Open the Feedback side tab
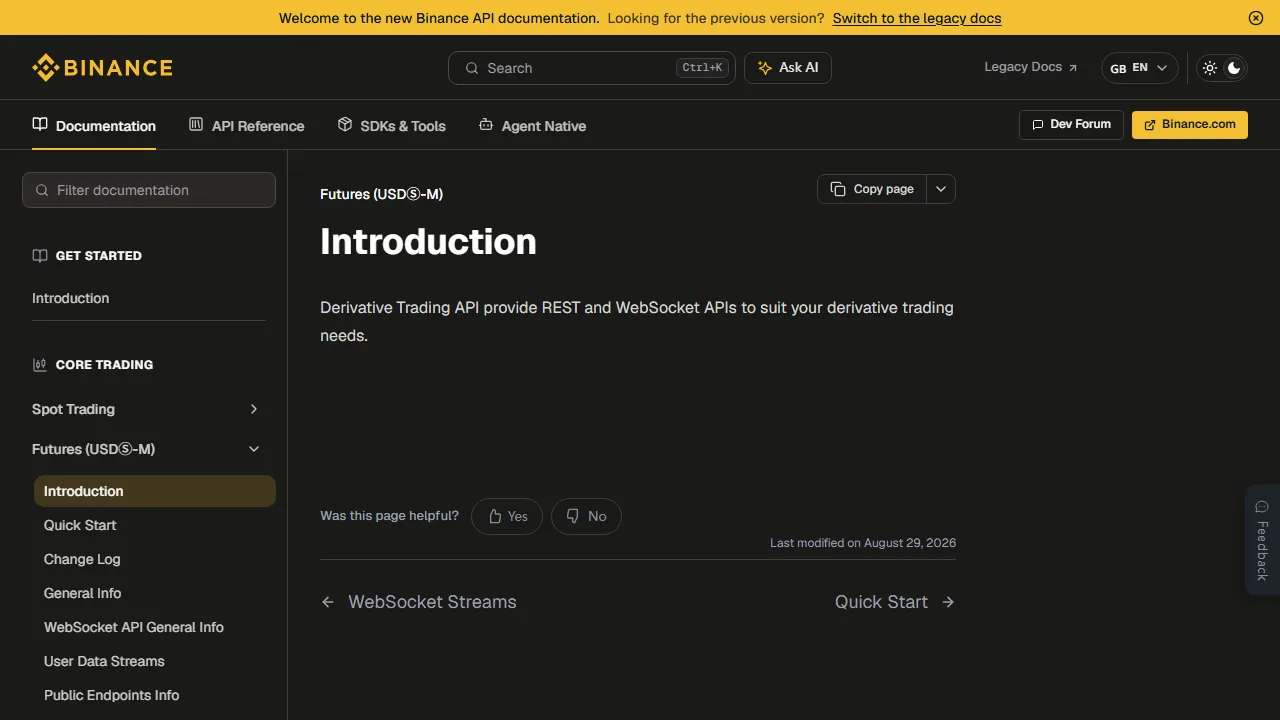1280x720 pixels. point(1262,540)
